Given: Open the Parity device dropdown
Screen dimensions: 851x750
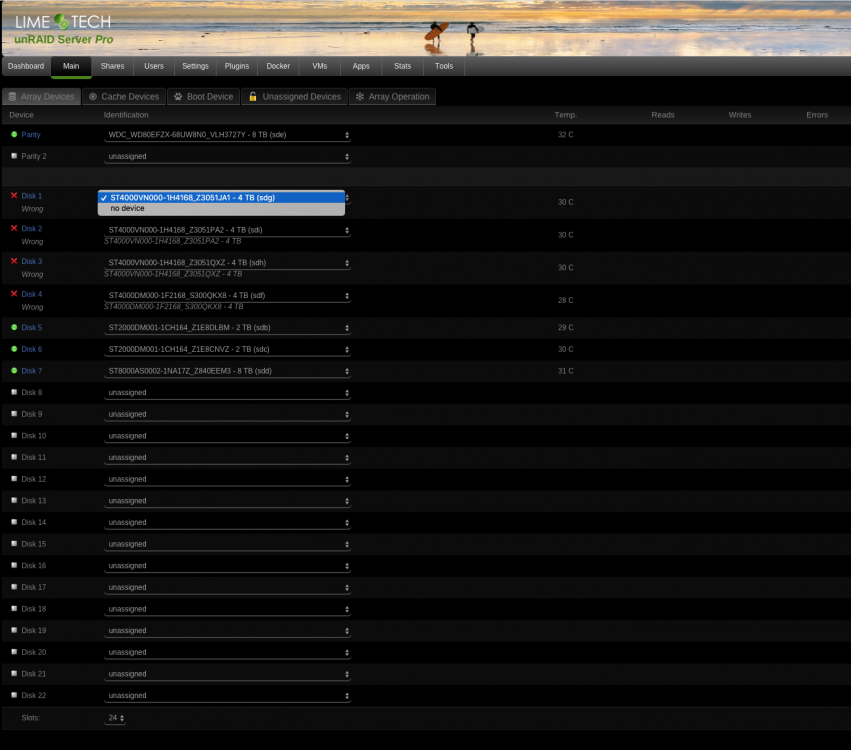Looking at the screenshot, I should (x=227, y=135).
